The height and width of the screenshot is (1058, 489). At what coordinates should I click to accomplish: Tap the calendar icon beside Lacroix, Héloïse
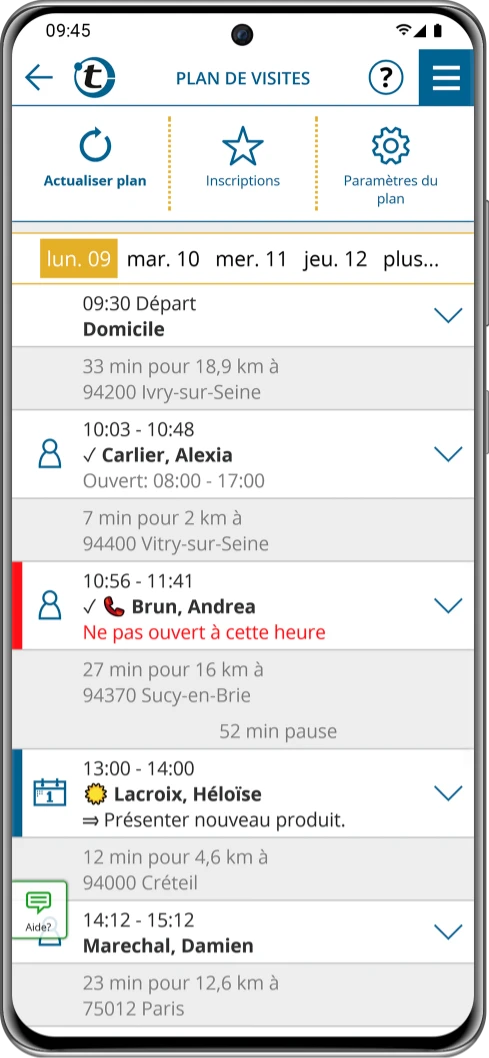[50, 792]
